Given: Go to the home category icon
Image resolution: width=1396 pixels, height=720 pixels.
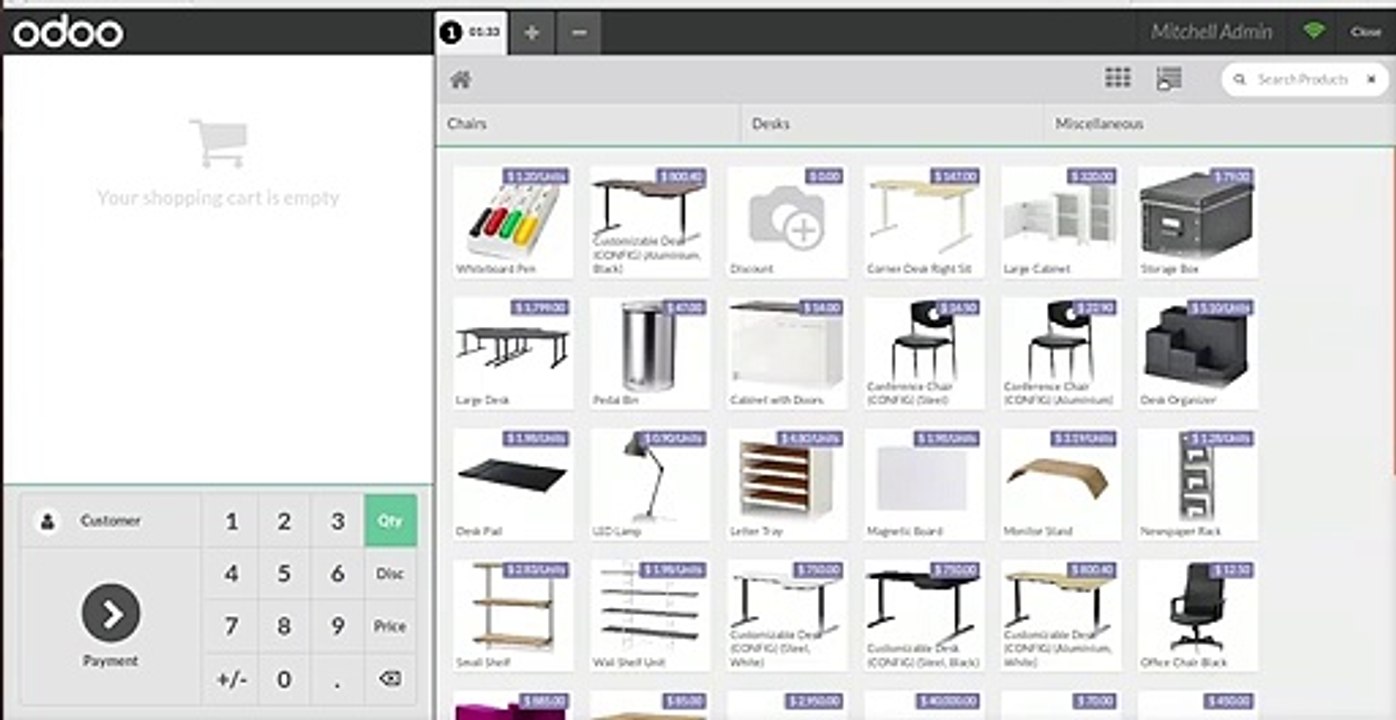Looking at the screenshot, I should [460, 80].
